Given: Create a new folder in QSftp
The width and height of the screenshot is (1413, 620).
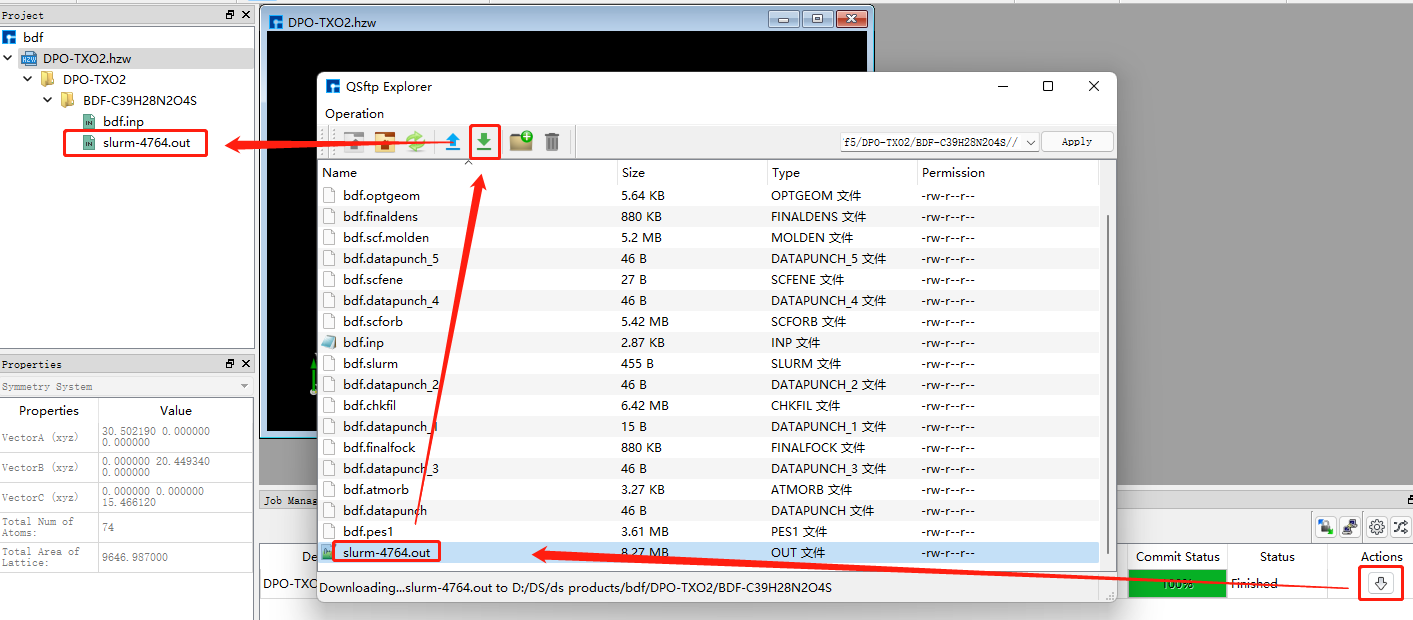Looking at the screenshot, I should coord(521,141).
